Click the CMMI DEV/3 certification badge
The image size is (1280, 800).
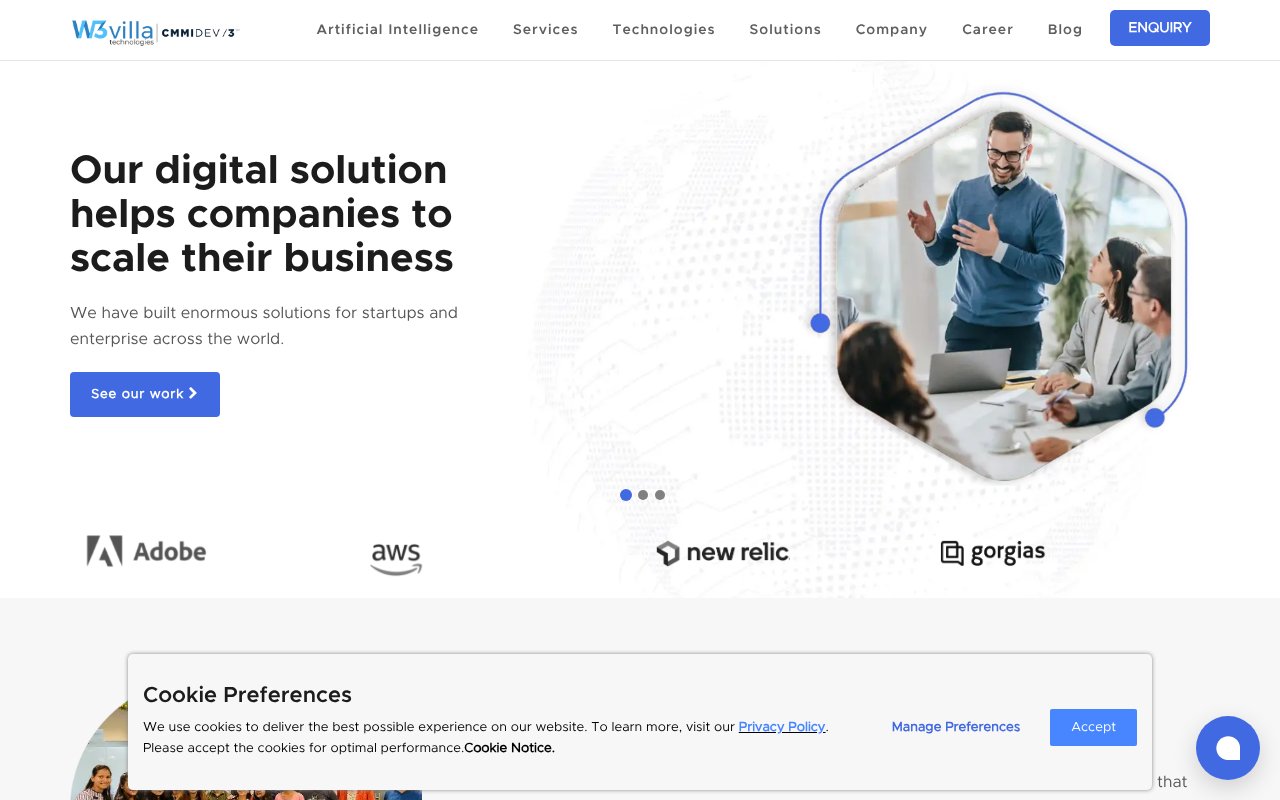(201, 31)
